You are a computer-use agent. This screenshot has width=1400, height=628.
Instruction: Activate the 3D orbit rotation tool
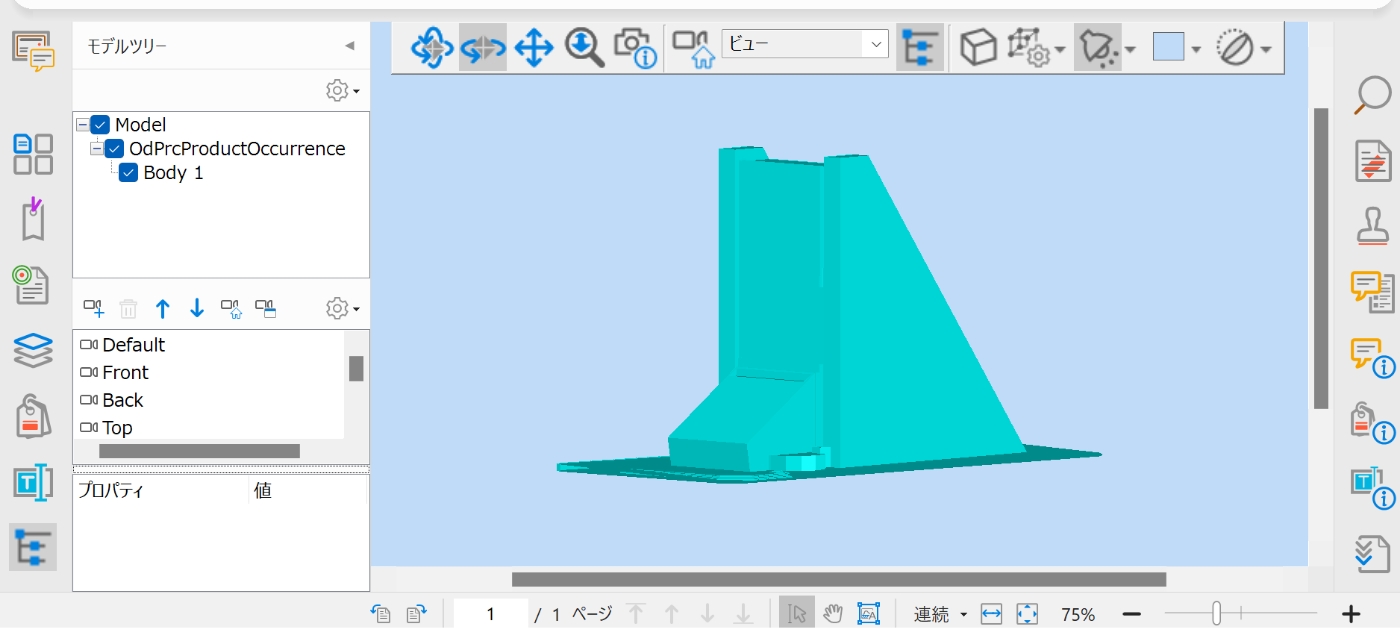point(432,47)
